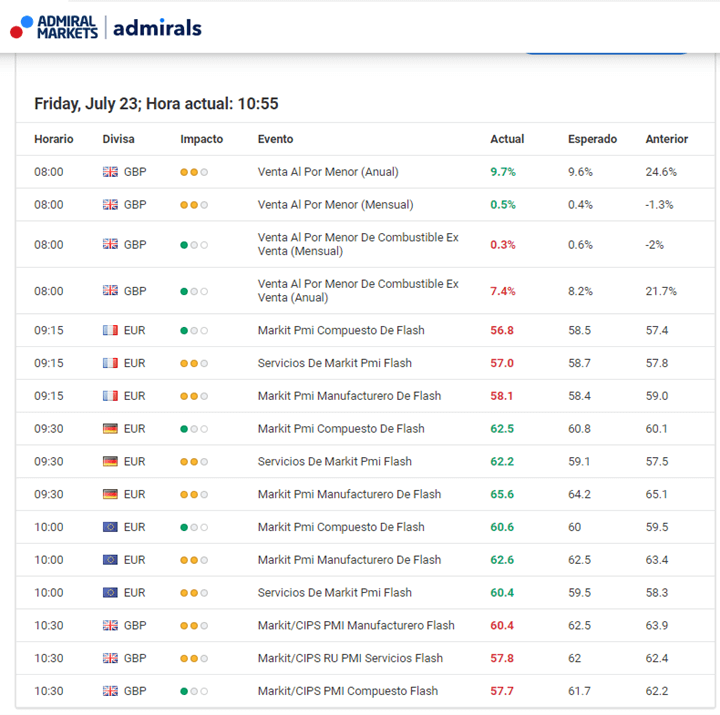The height and width of the screenshot is (715, 720).
Task: Click impact dots for Venta Al Por Menor (Mensual)
Action: pos(194,205)
